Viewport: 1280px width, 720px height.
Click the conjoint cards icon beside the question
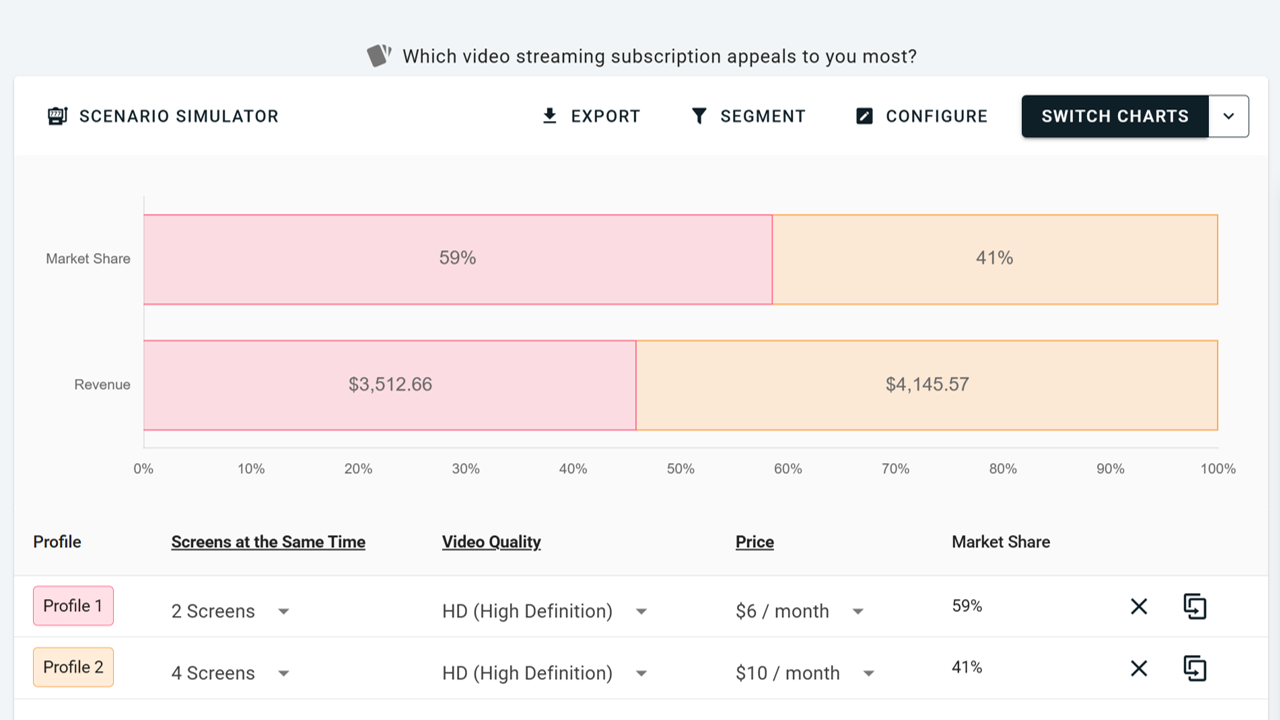(378, 56)
